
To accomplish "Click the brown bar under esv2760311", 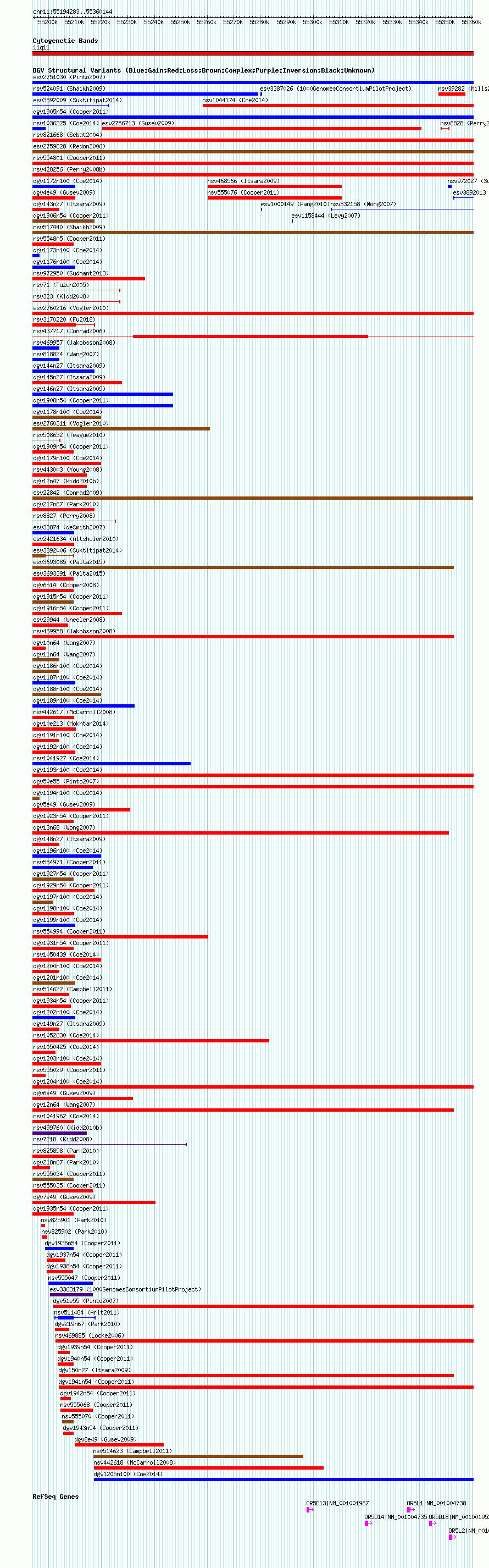I will (x=121, y=429).
